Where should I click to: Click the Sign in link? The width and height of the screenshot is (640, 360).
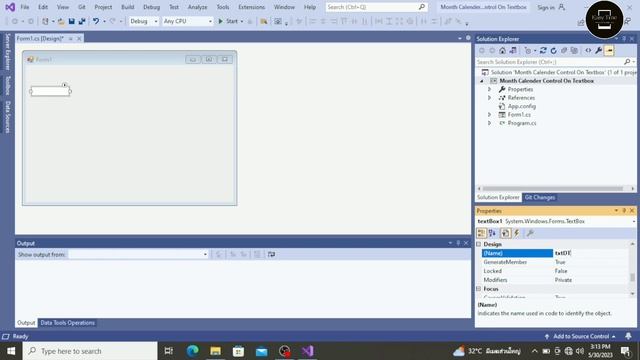[546, 7]
